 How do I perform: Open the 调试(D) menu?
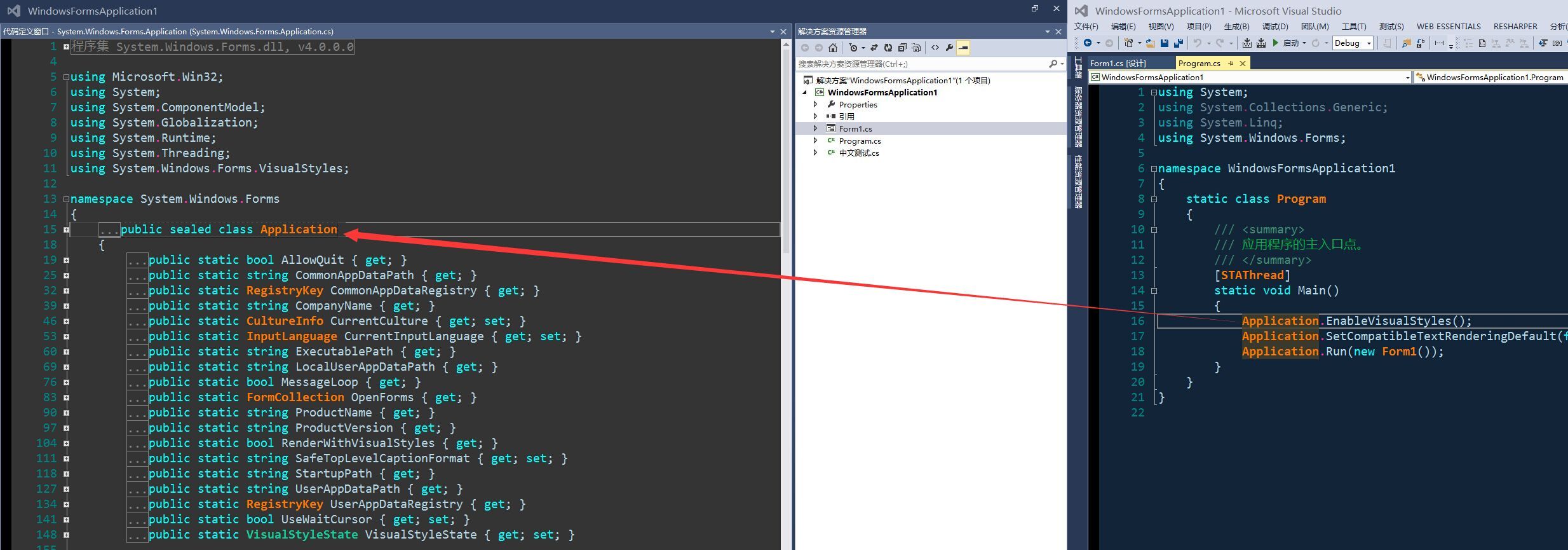(1275, 26)
